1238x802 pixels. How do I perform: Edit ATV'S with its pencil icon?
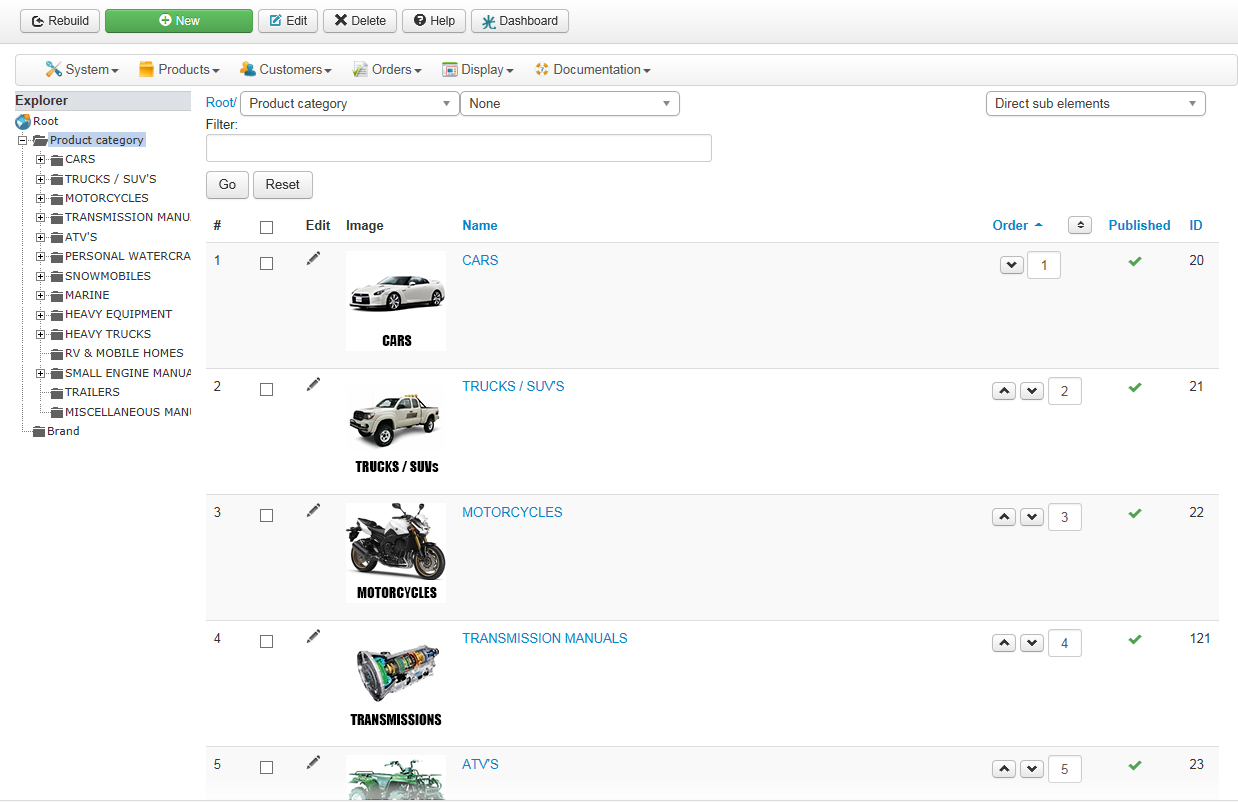314,762
